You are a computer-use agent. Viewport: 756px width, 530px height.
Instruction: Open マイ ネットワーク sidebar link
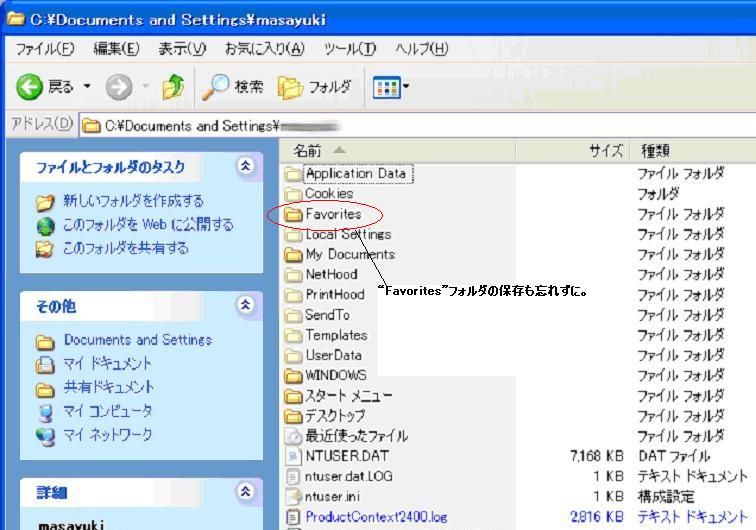tap(108, 435)
